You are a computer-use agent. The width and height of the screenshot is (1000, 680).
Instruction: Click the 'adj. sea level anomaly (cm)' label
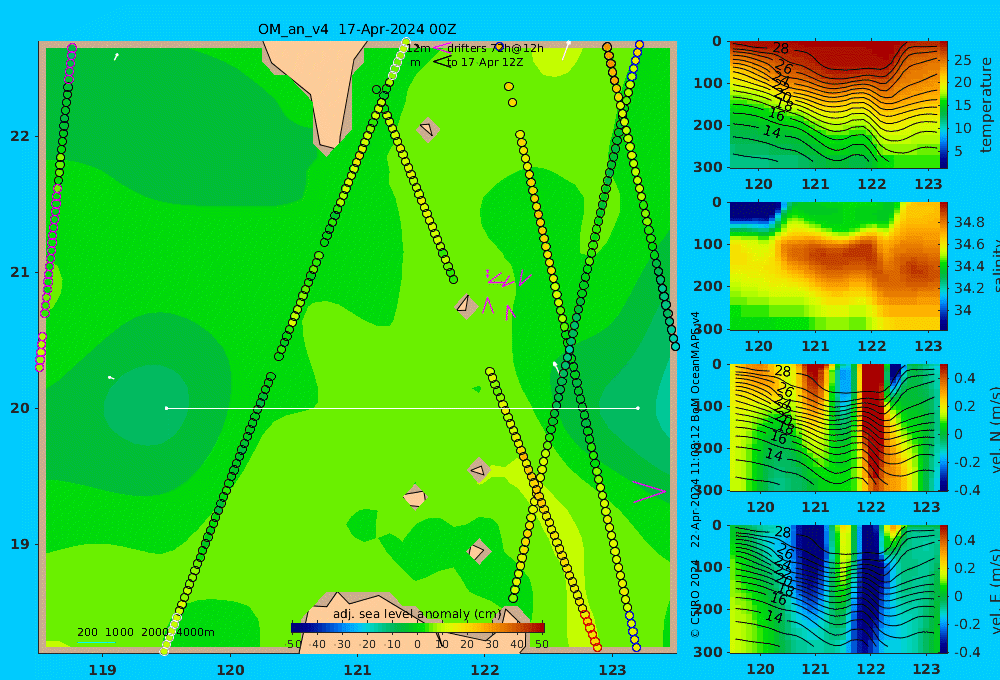[418, 614]
